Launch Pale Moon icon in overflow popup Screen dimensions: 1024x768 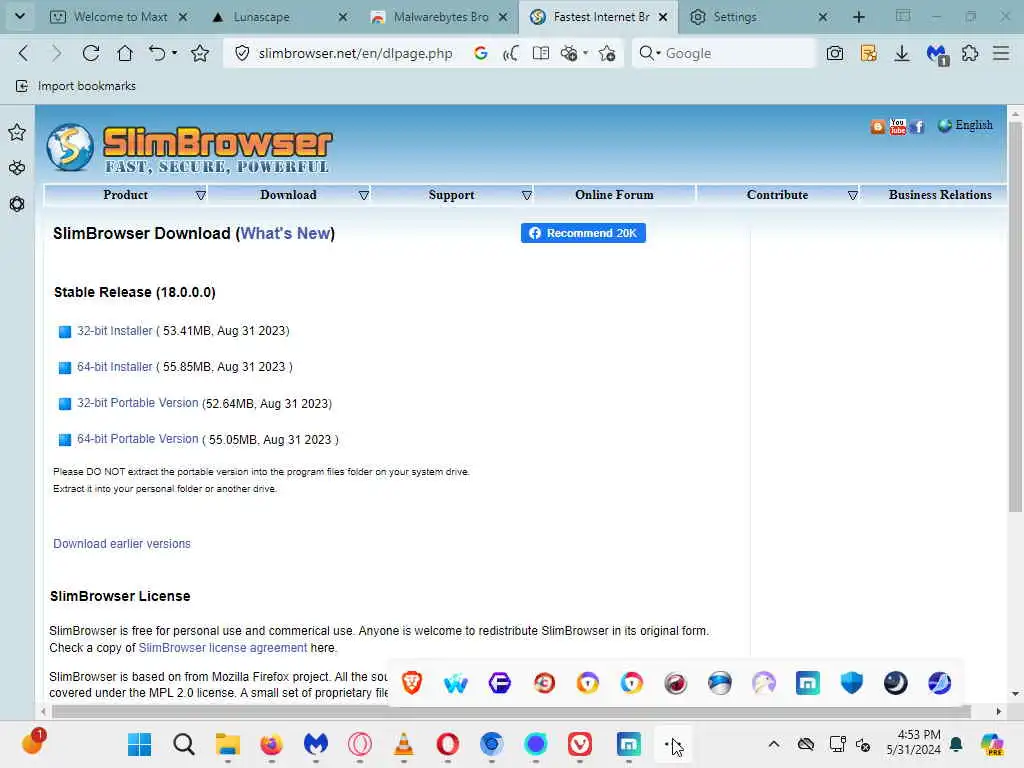pyautogui.click(x=895, y=683)
